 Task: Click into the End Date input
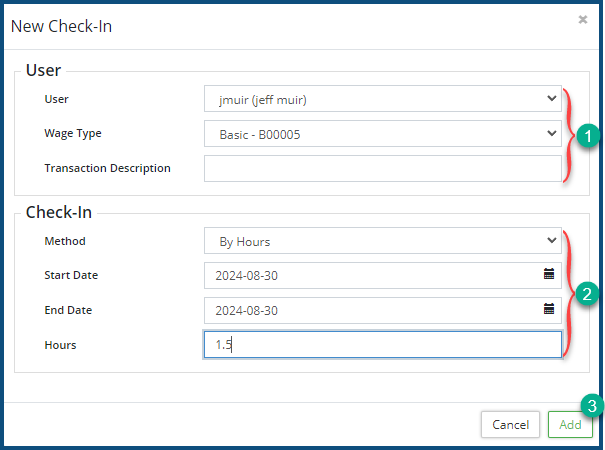pyautogui.click(x=370, y=310)
